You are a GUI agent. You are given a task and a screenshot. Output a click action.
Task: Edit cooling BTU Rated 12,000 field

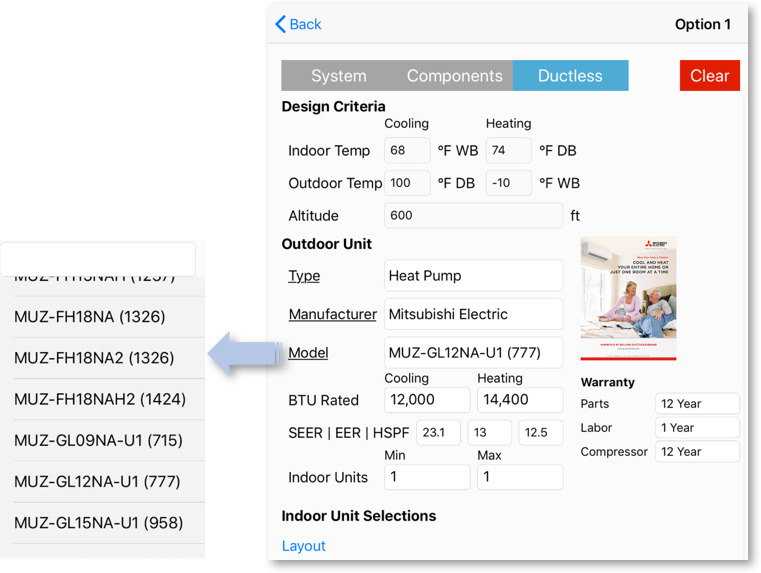tap(427, 400)
